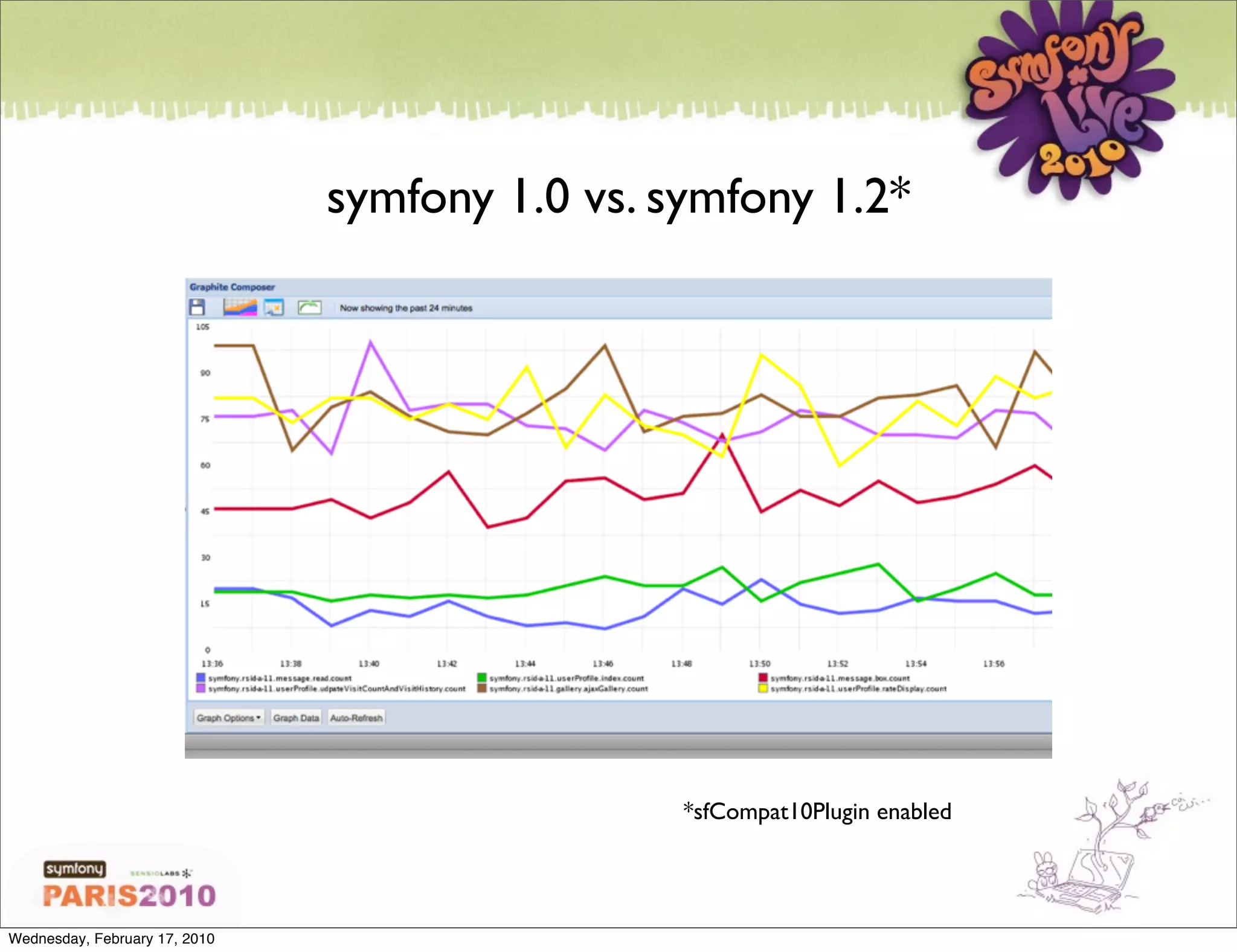This screenshot has width=1237, height=952.
Task: Click the yellow rateDisplay.count legend swatch
Action: [763, 689]
